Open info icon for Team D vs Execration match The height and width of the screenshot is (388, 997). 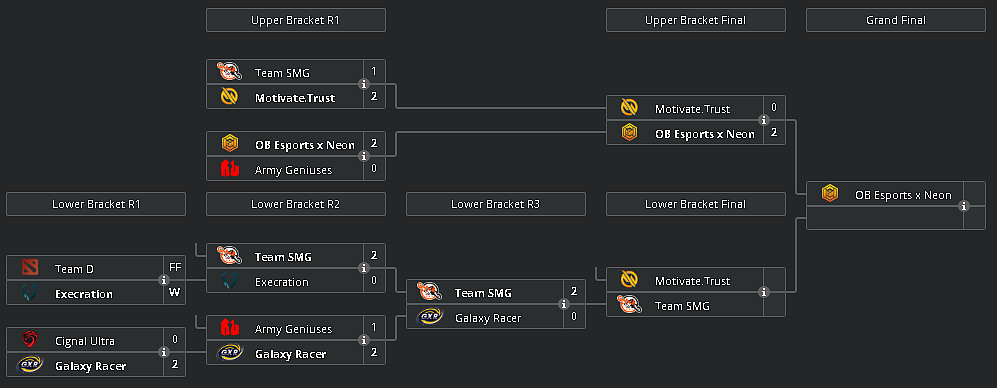[164, 280]
